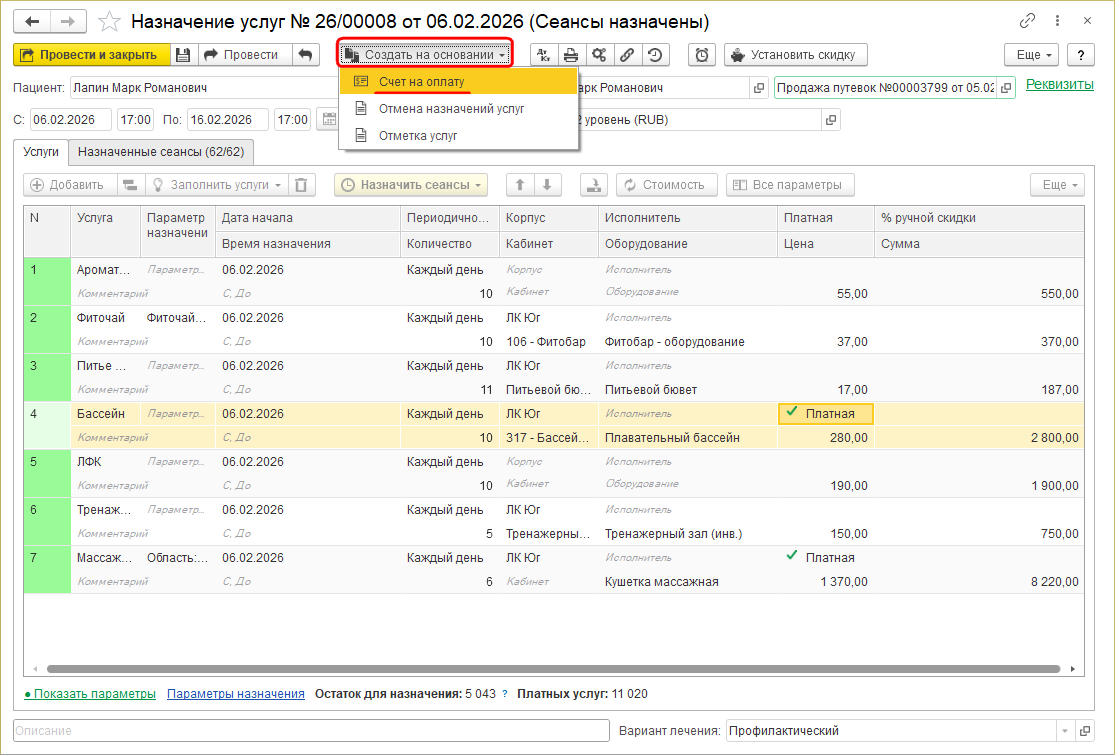
Task: Open change history clock icon
Action: pos(654,55)
